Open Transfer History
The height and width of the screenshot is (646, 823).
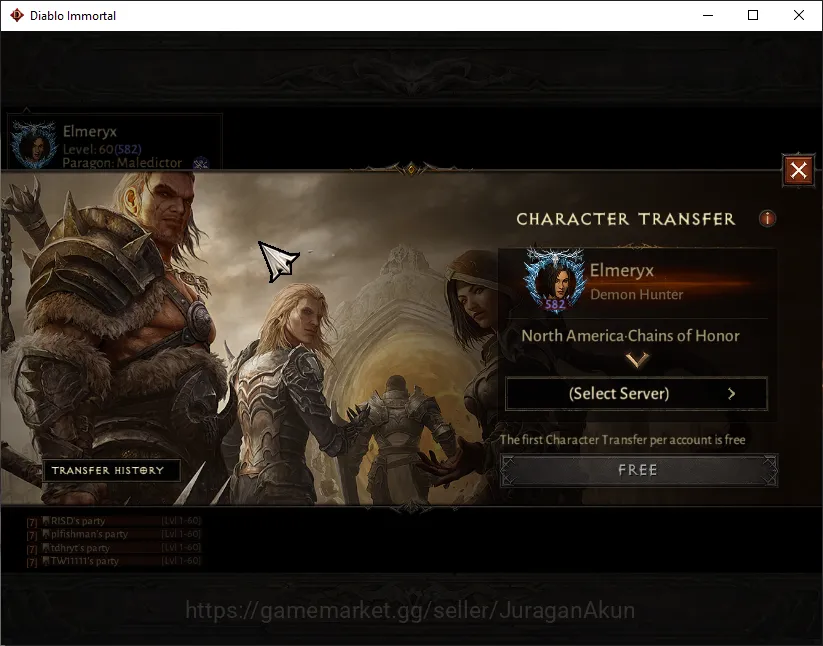111,470
